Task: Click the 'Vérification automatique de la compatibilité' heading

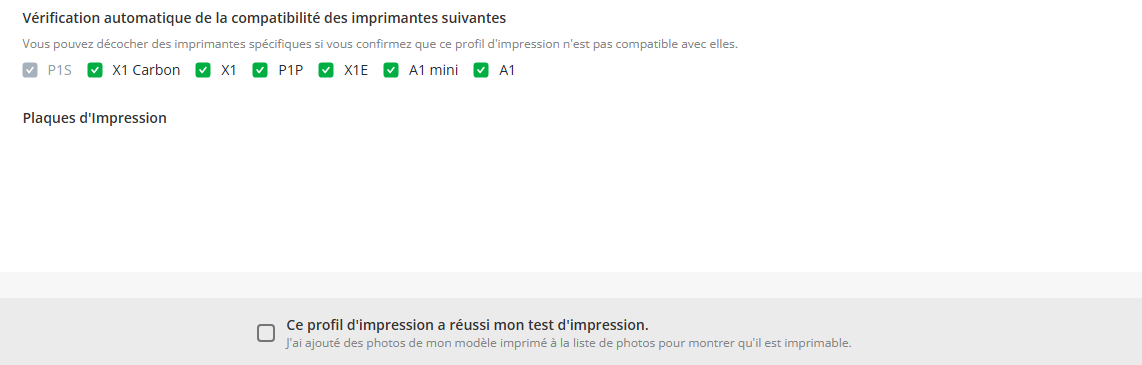Action: tap(264, 17)
